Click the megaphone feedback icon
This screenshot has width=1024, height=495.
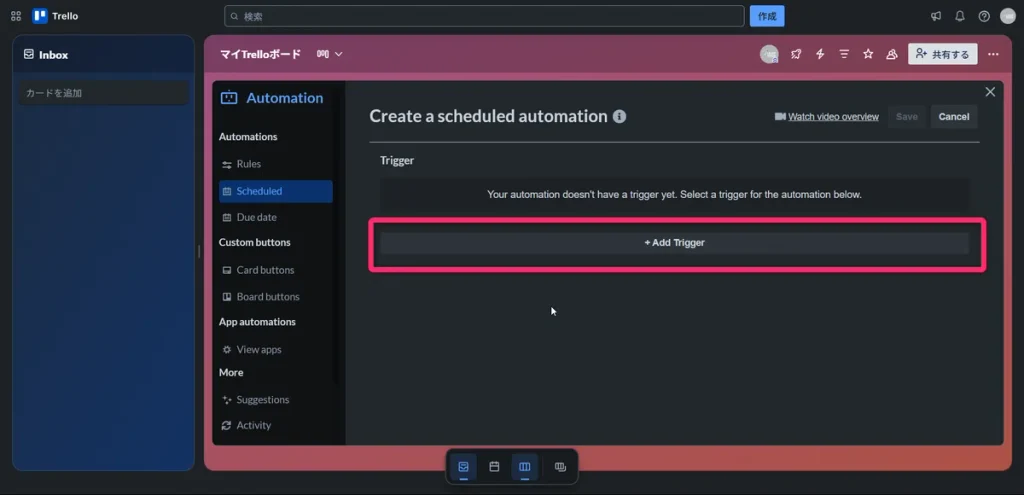point(936,16)
